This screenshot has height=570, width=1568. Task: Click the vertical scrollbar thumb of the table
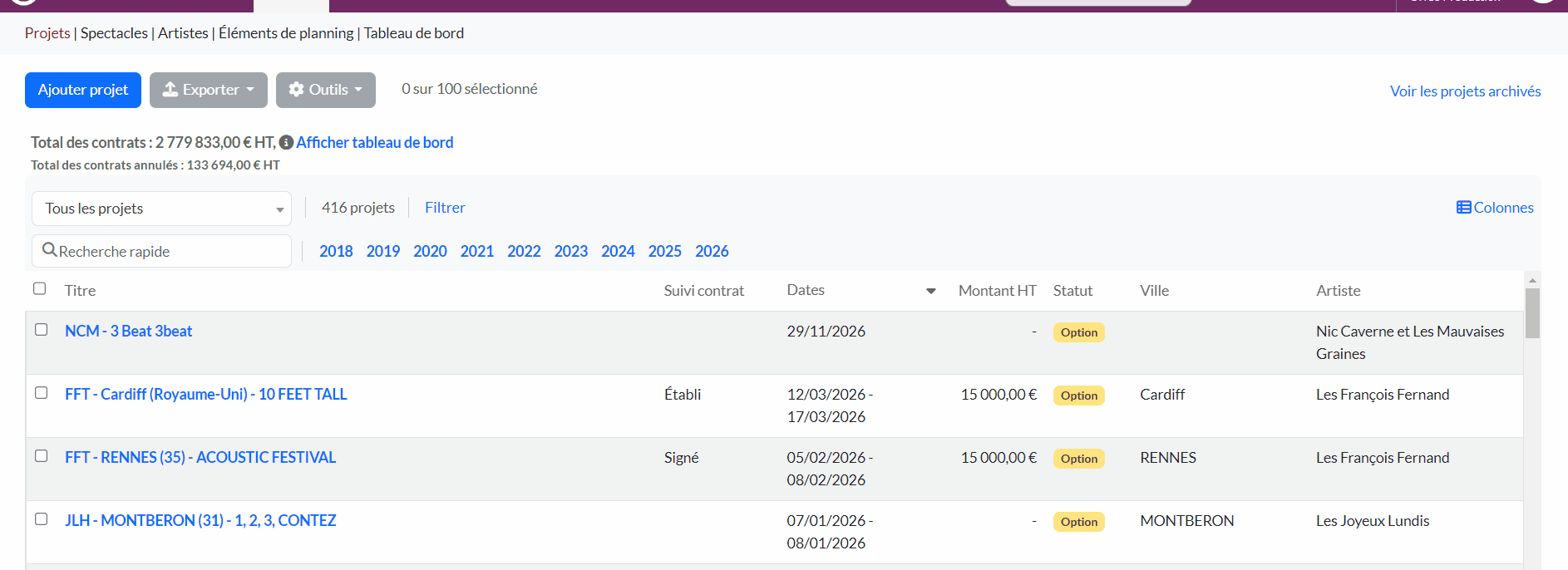(1532, 313)
